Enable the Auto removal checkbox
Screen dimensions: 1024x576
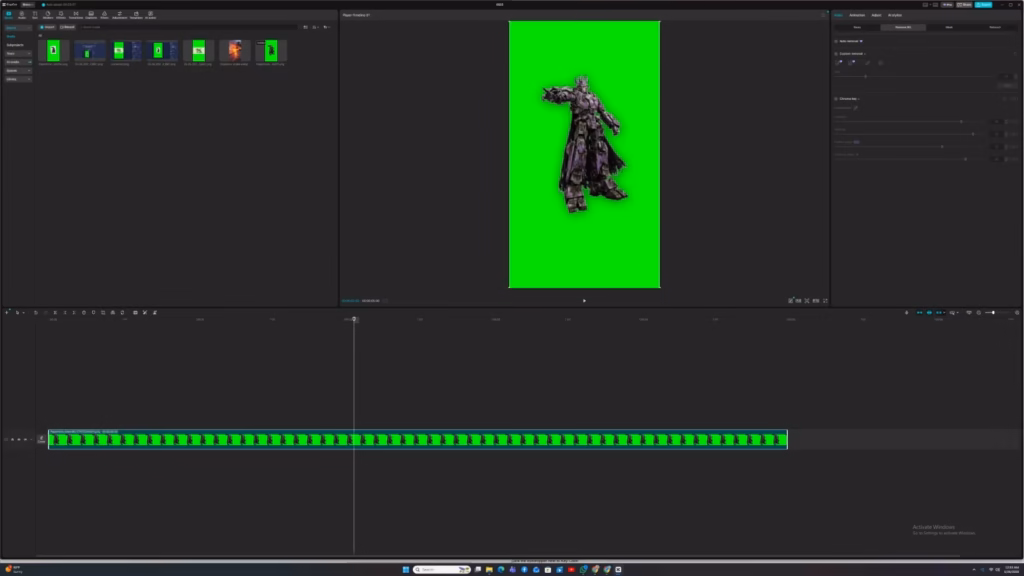836,41
